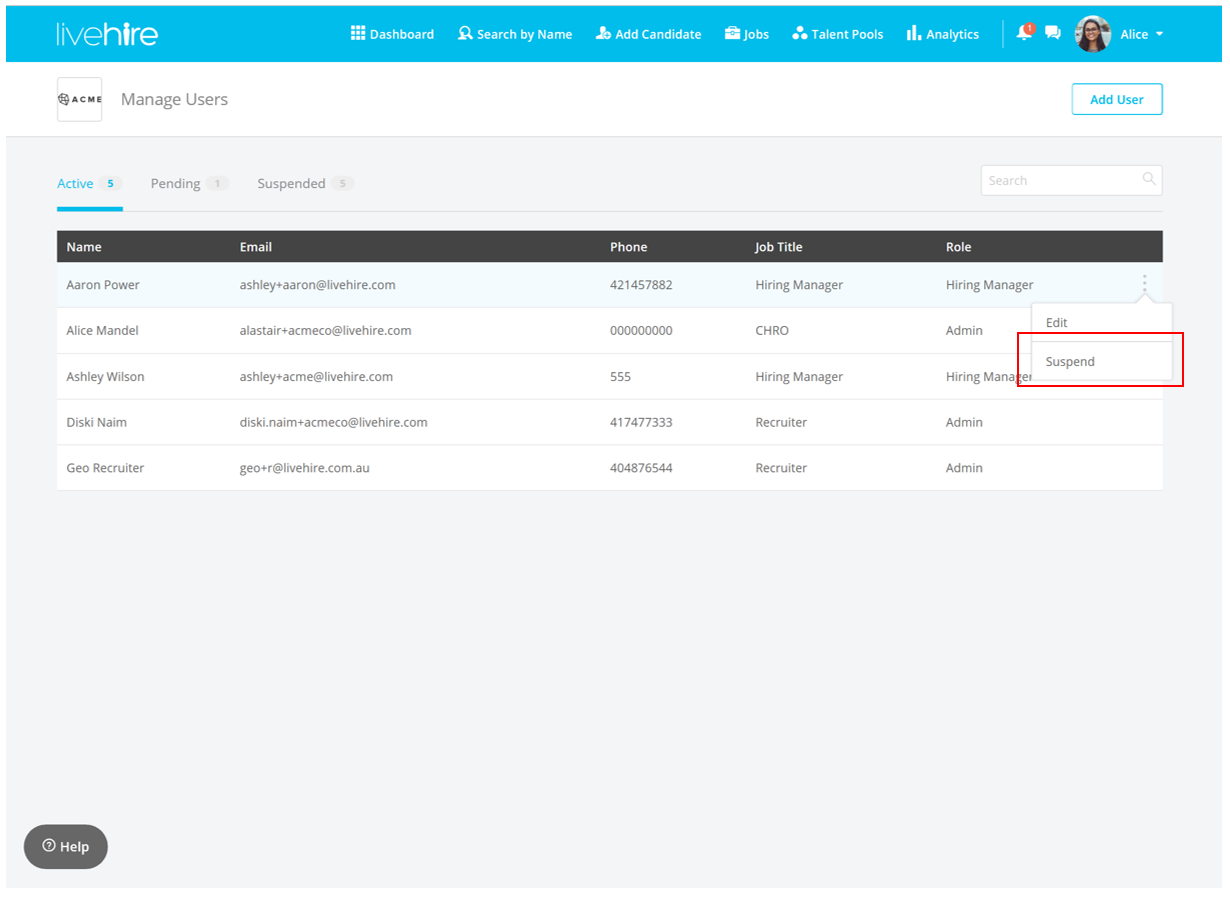Open the chat messages icon
1230x897 pixels.
(x=1052, y=33)
